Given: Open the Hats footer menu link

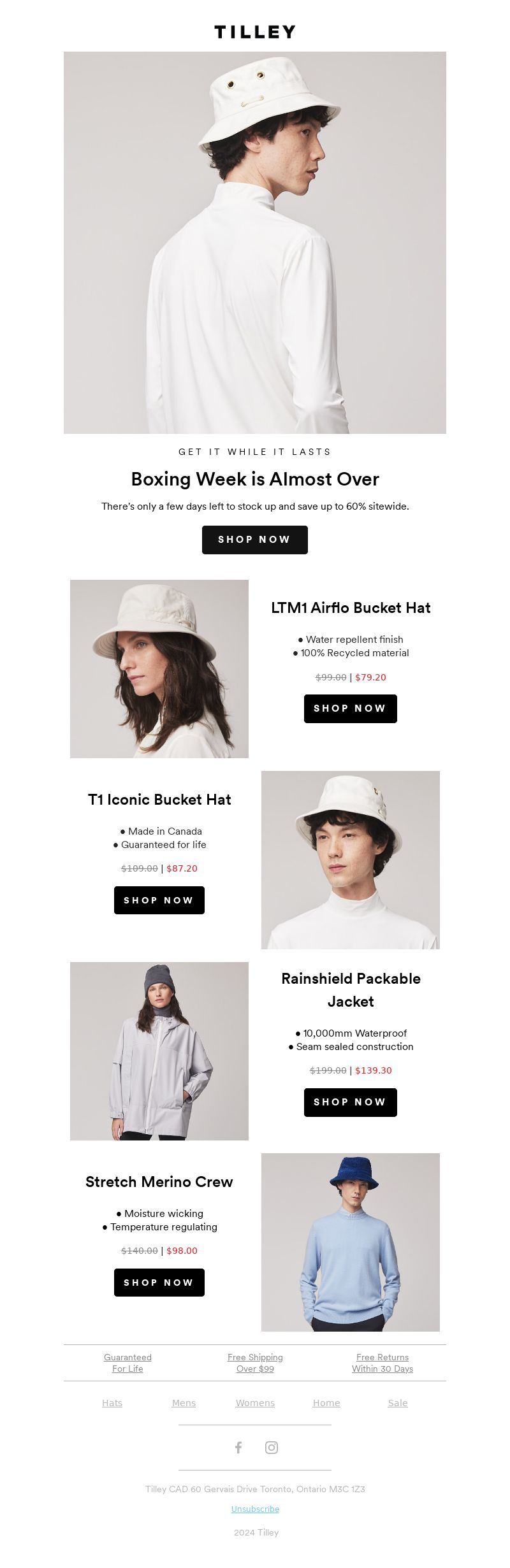Looking at the screenshot, I should coord(112,1403).
